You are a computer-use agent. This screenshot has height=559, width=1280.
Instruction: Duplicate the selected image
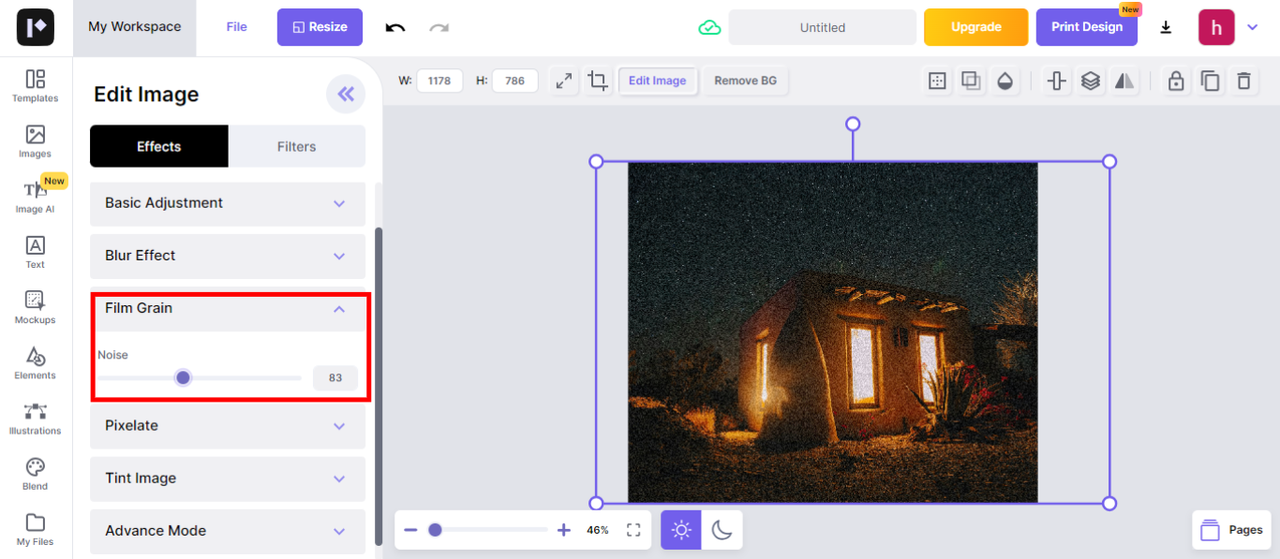point(1210,81)
